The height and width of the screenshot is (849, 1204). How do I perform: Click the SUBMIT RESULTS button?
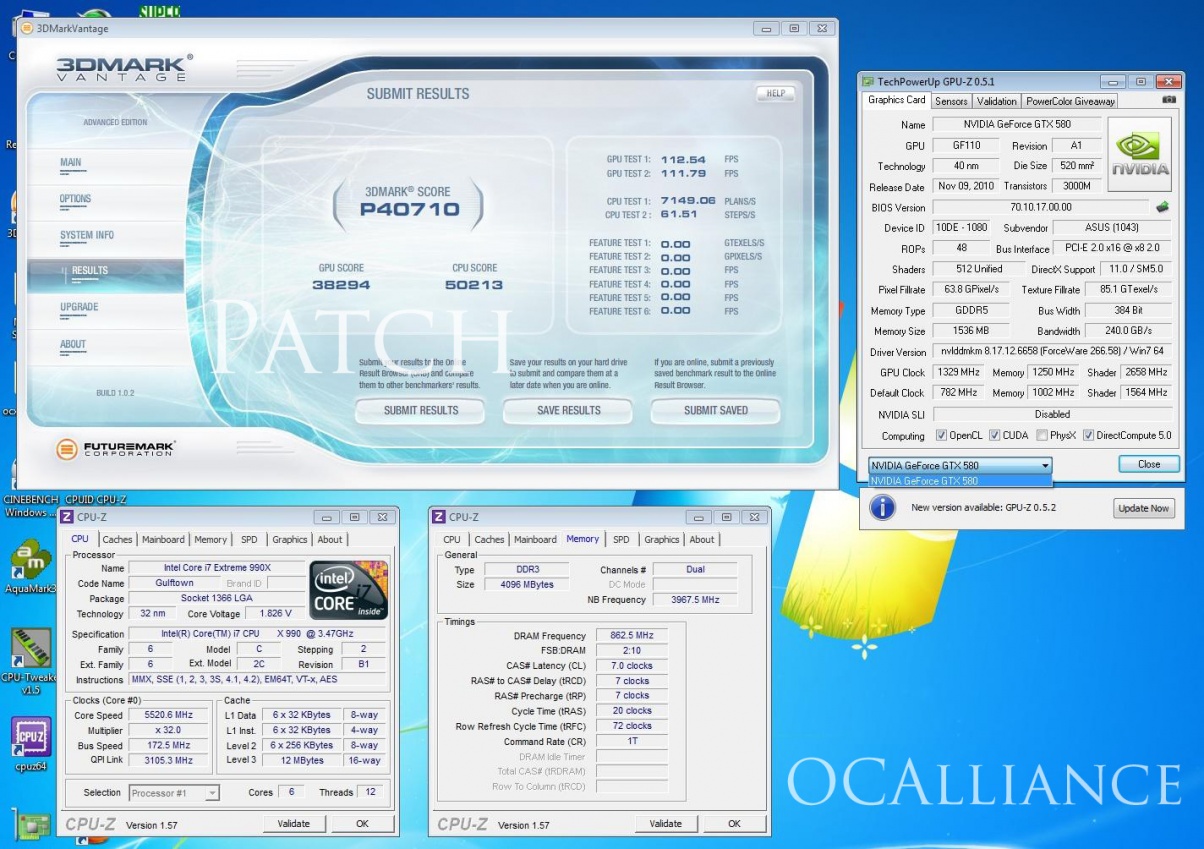click(420, 411)
